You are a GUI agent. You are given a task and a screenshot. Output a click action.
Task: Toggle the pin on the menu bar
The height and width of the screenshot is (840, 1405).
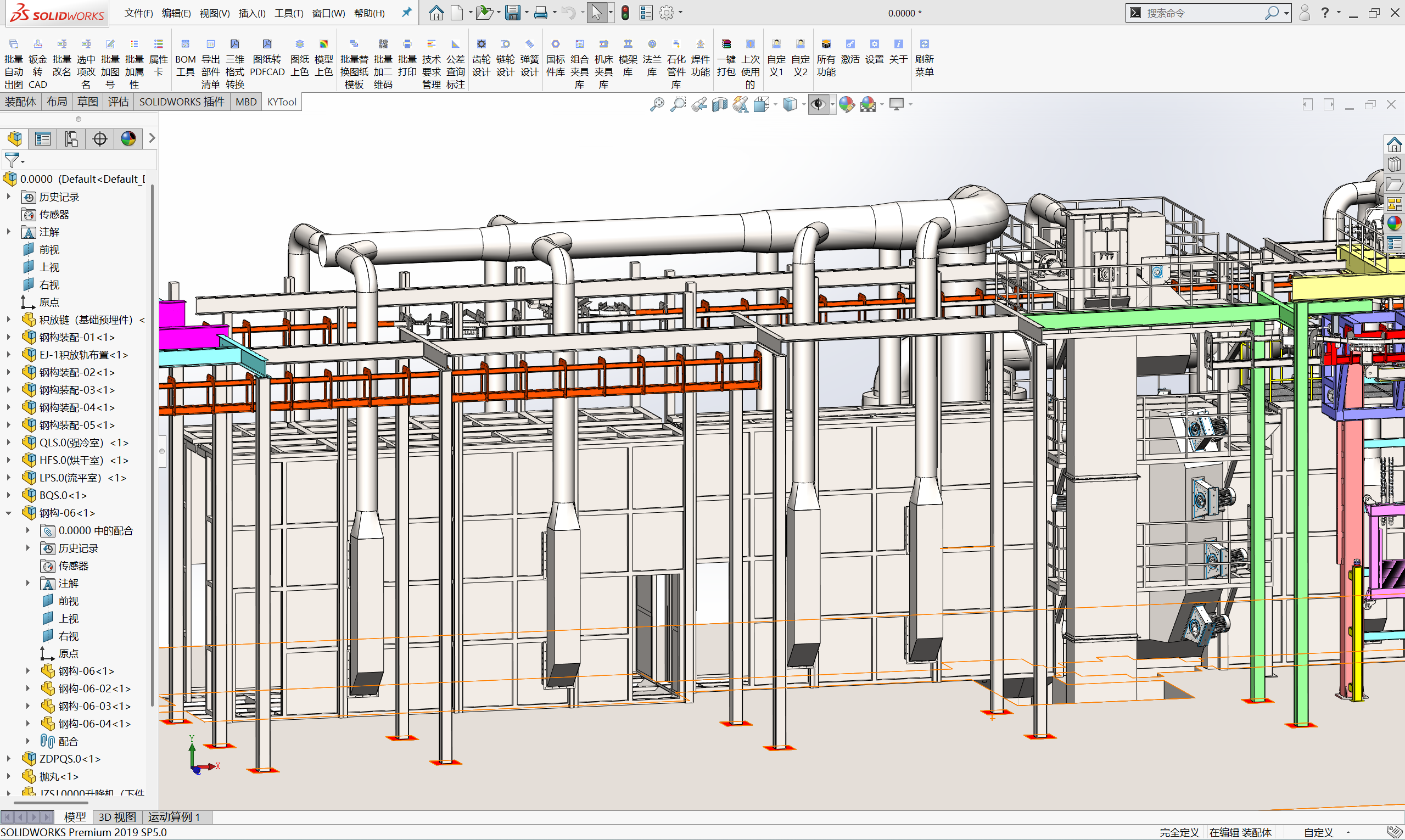406,13
